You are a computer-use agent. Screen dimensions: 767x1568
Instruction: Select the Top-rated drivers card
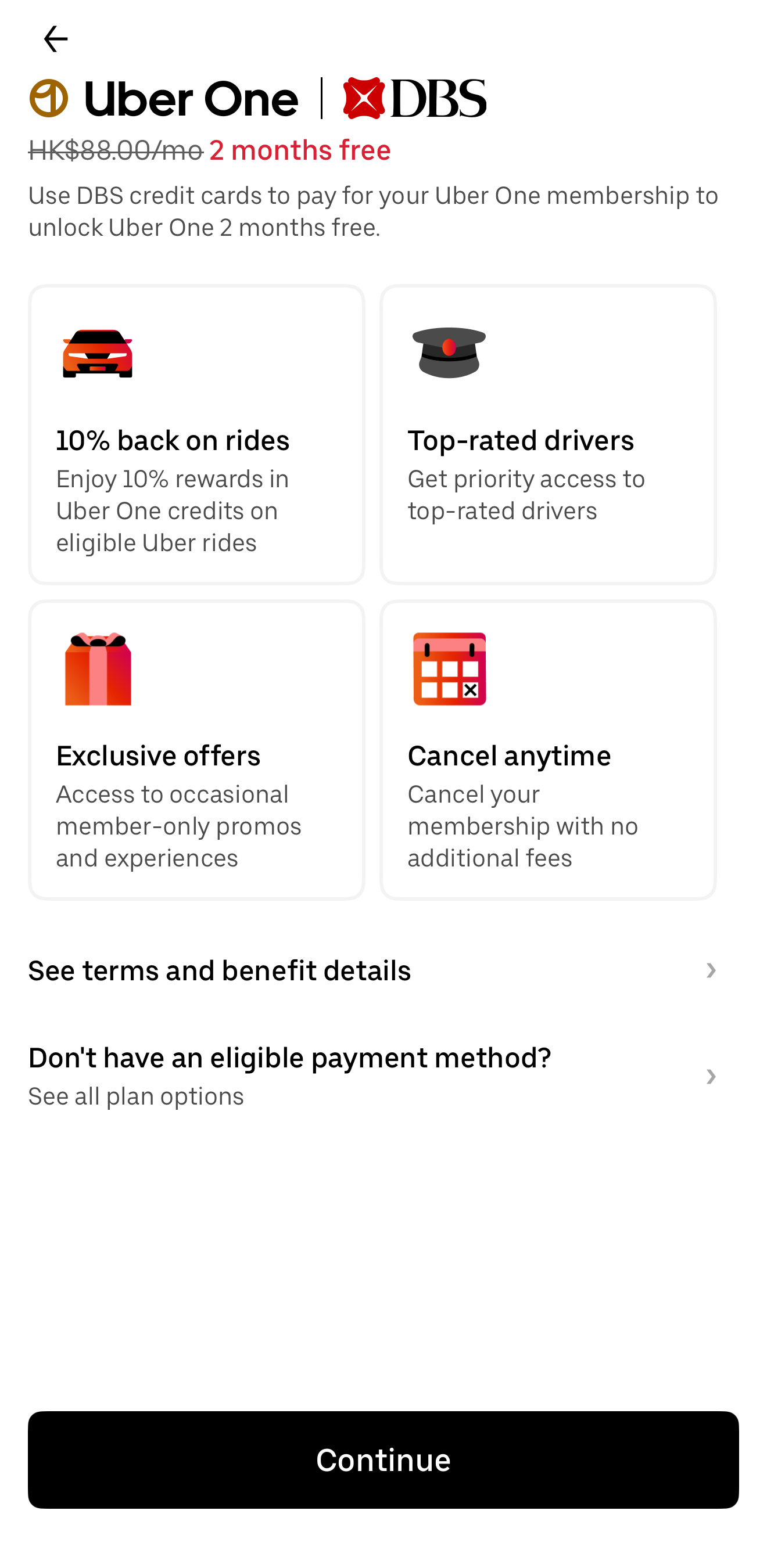point(548,434)
